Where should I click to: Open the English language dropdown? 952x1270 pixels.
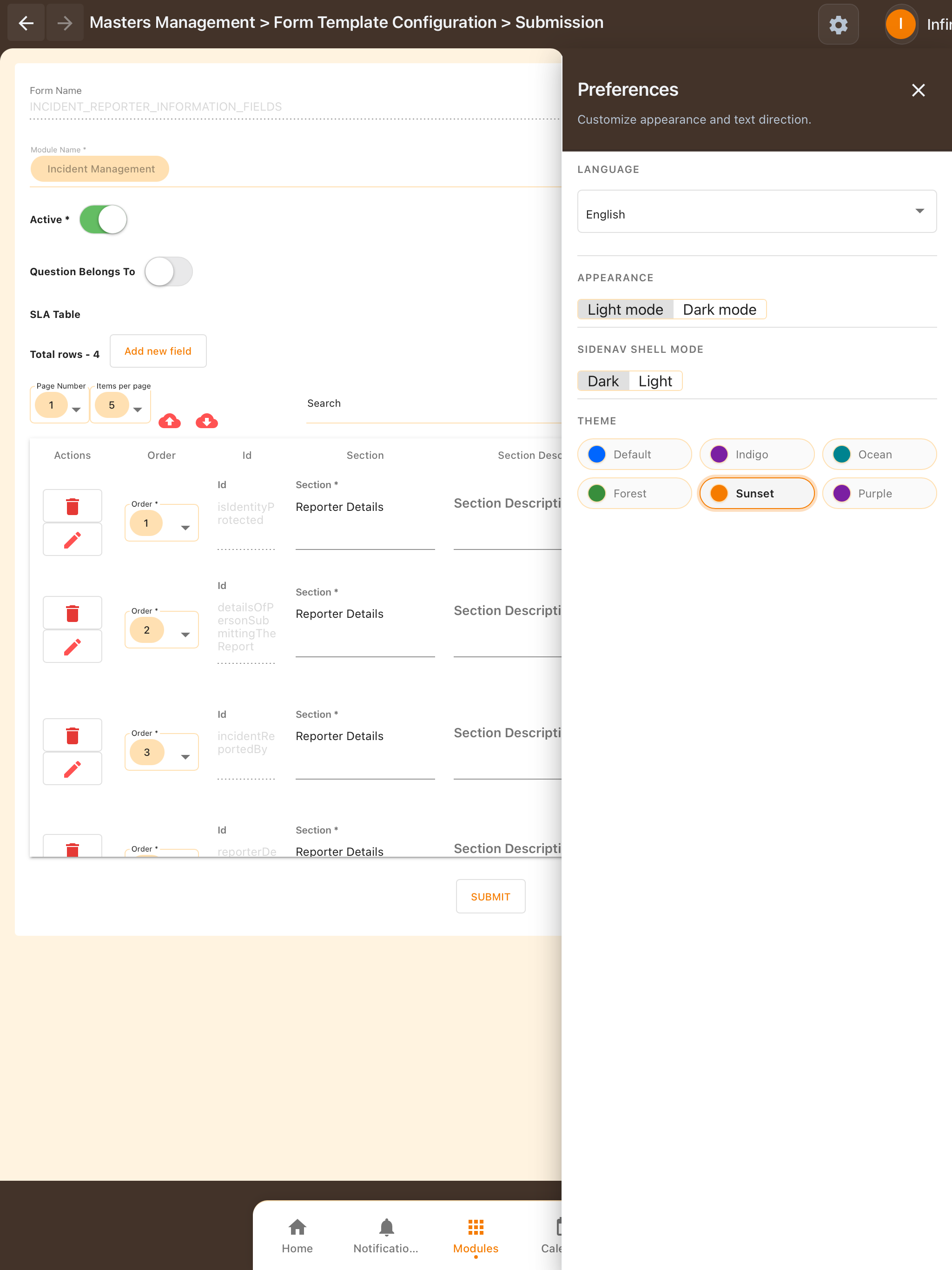pos(757,212)
